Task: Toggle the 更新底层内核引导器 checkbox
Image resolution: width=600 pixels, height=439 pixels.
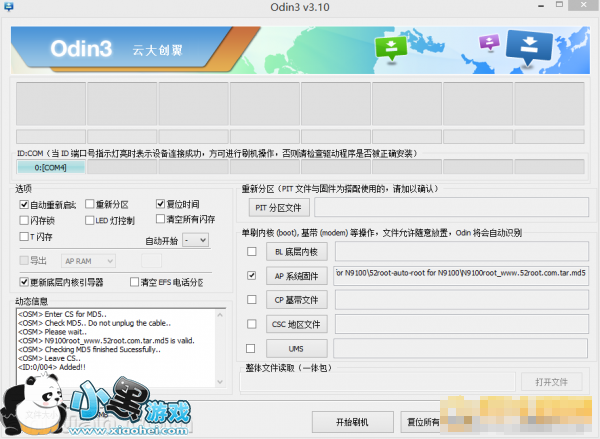Action: coord(24,282)
